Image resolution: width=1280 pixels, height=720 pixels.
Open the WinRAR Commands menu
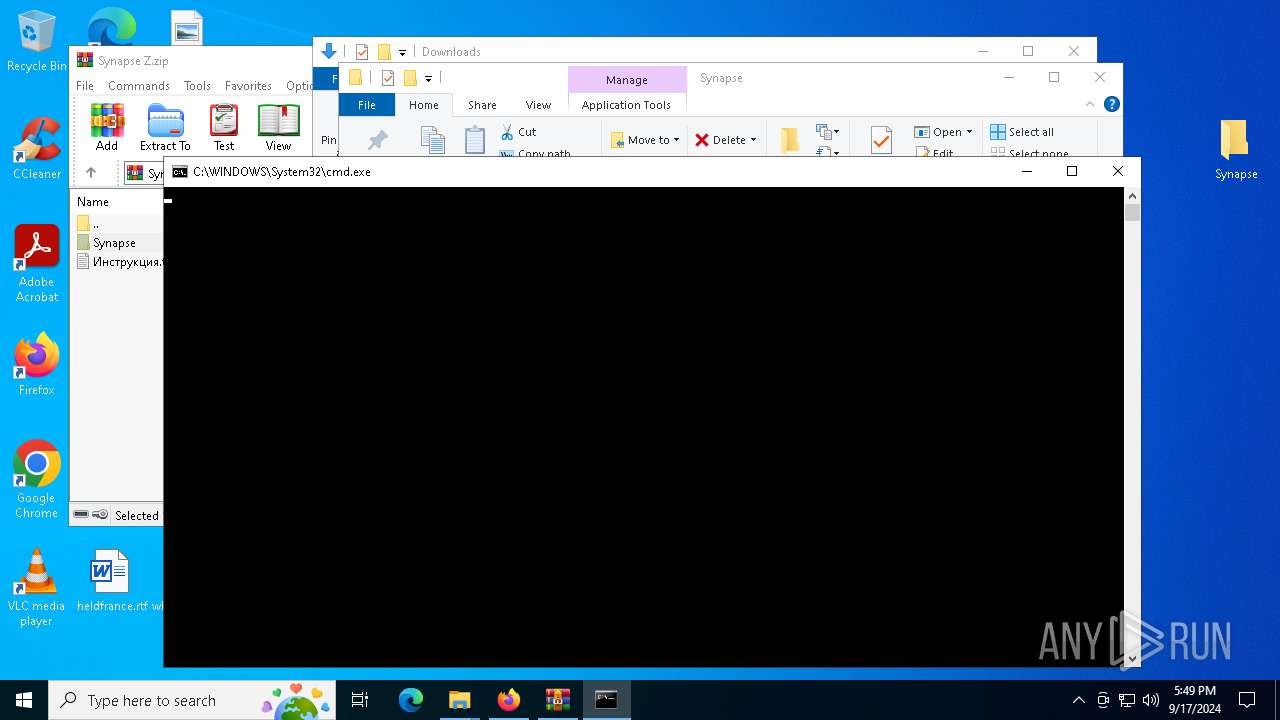(139, 86)
